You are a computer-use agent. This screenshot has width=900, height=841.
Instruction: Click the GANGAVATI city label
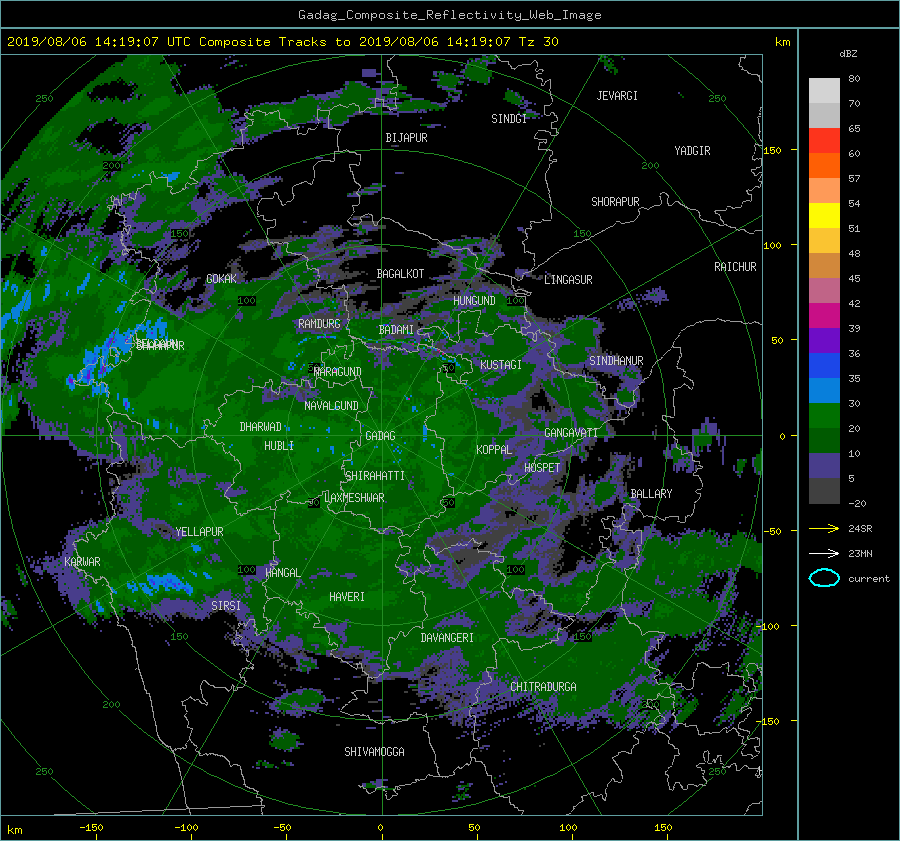tap(571, 433)
